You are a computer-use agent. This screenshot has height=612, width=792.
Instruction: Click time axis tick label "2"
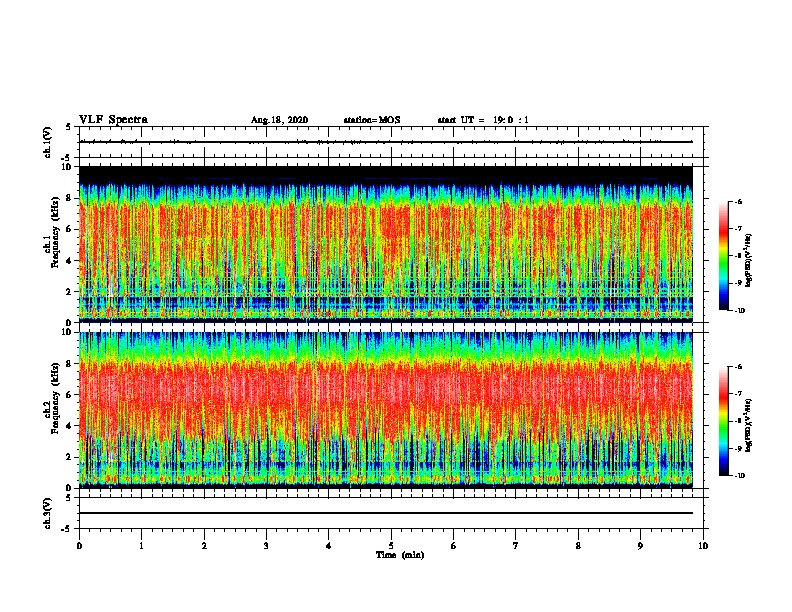click(x=204, y=546)
